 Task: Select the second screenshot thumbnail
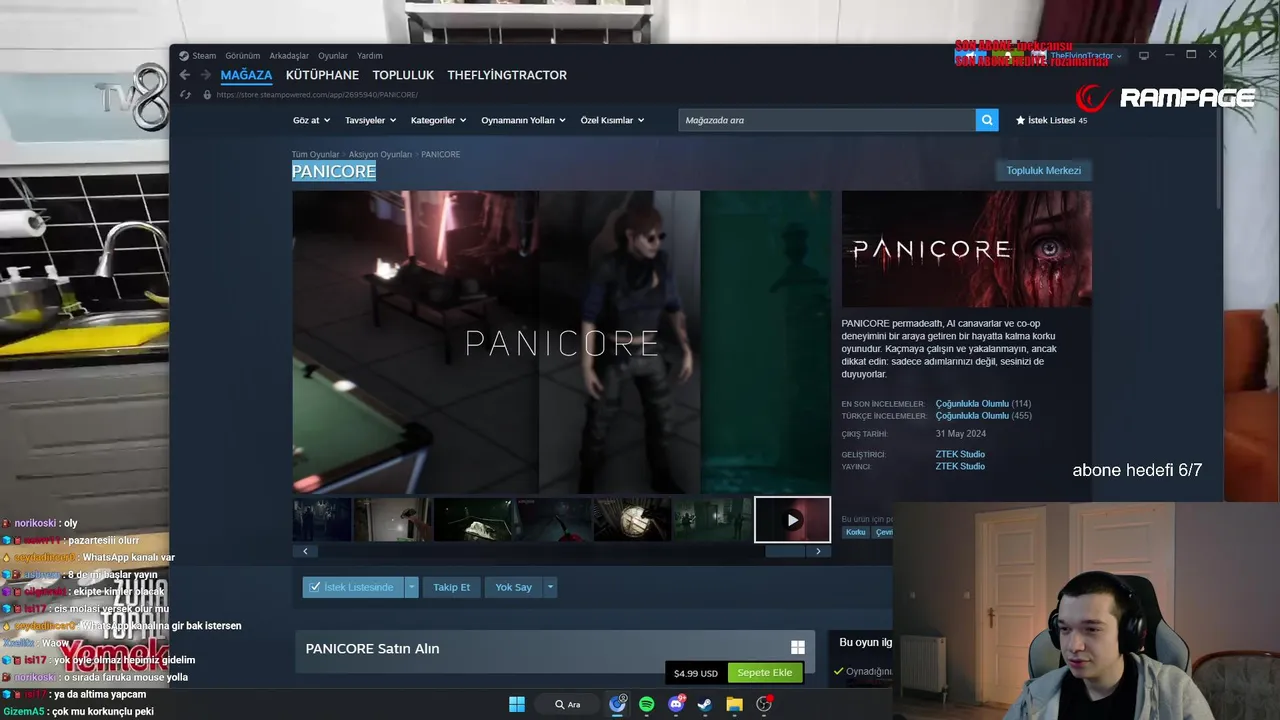pyautogui.click(x=392, y=520)
